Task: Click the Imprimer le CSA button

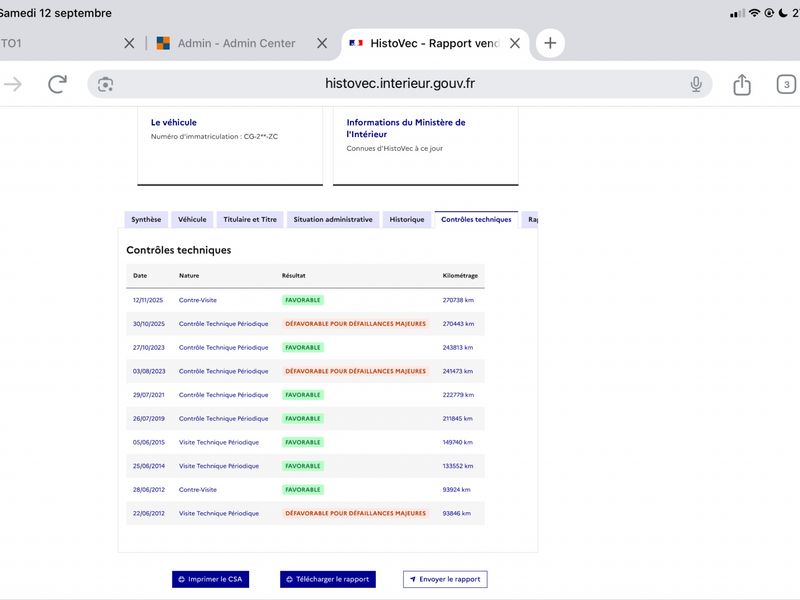Action: tap(210, 579)
